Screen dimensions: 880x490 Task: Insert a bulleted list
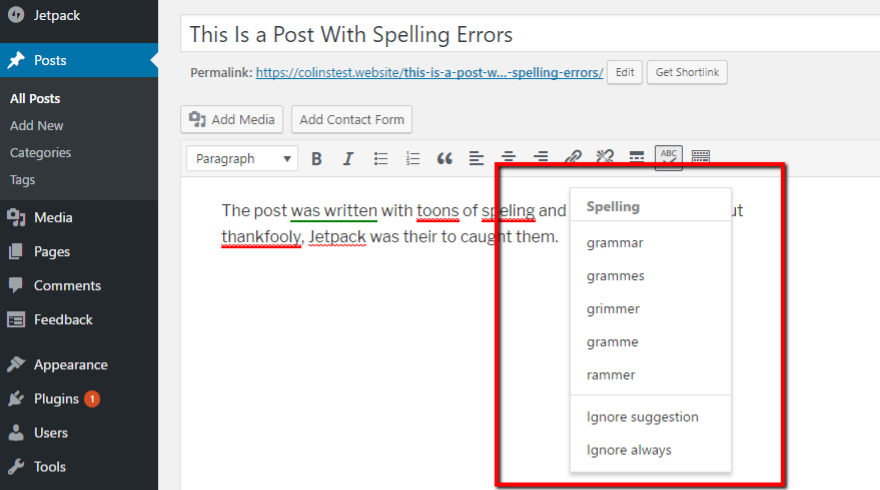coord(381,159)
